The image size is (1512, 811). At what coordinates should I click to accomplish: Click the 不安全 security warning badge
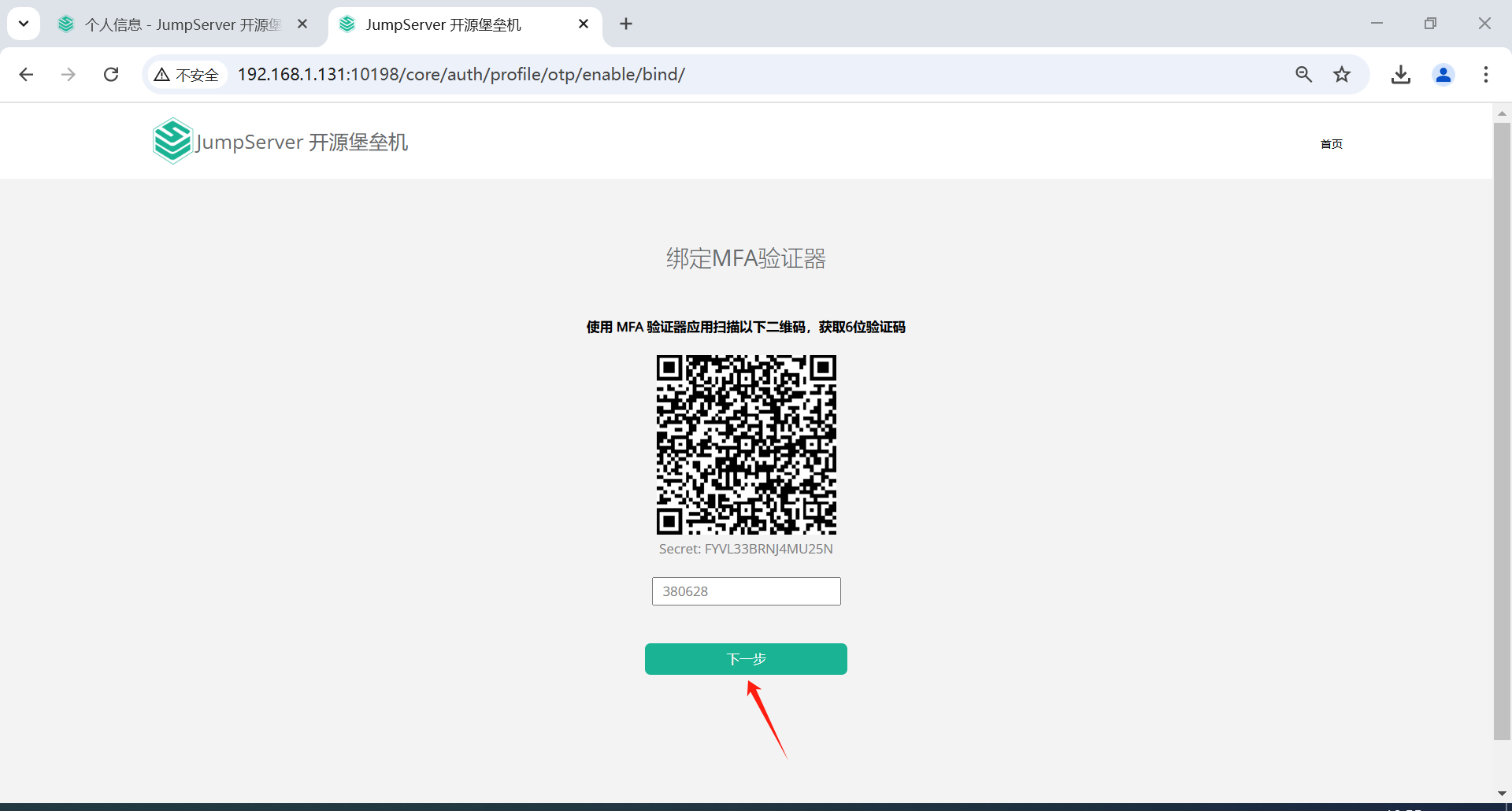[x=187, y=75]
